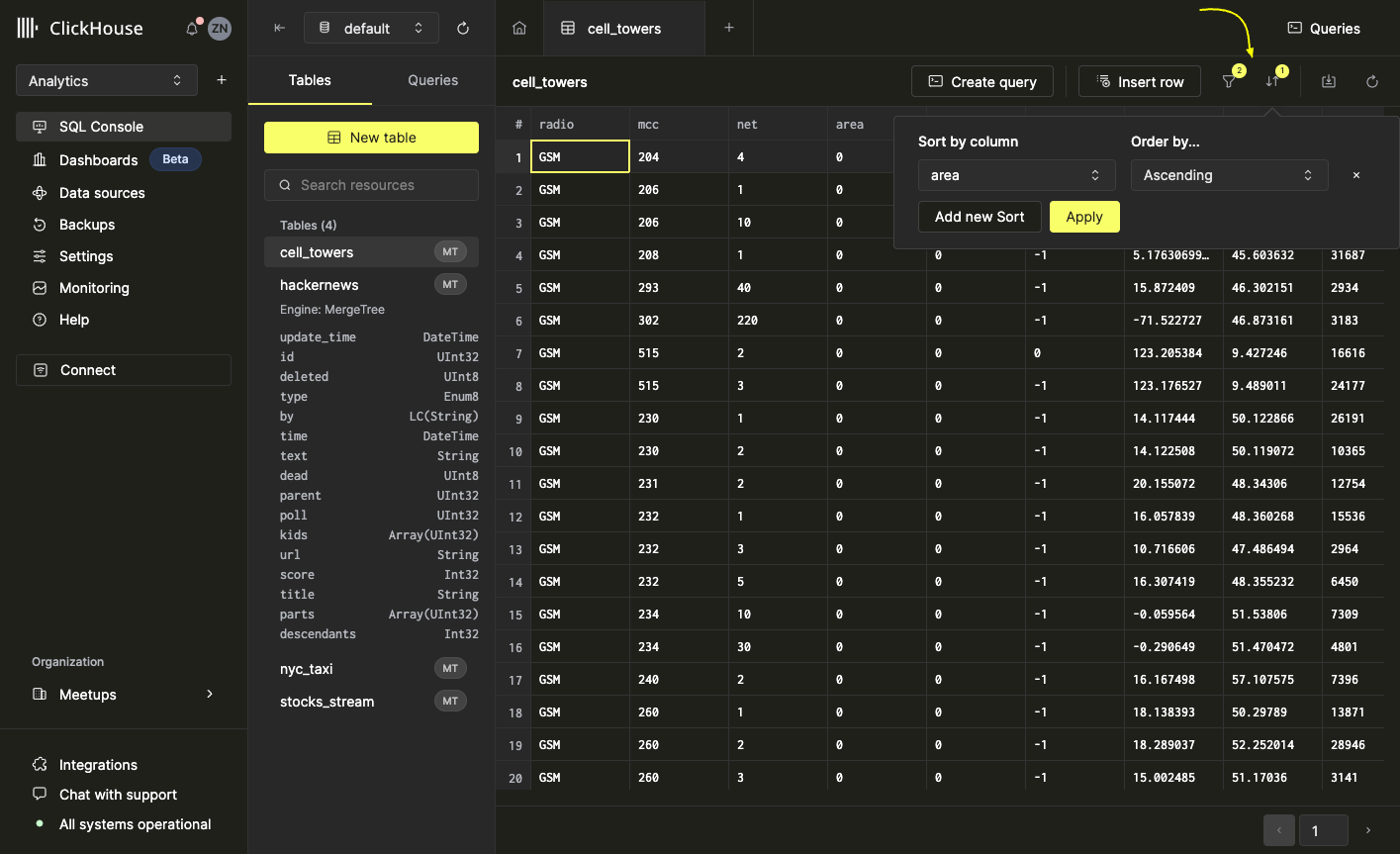Toggle the sort icon in table toolbar

pyautogui.click(x=1272, y=82)
